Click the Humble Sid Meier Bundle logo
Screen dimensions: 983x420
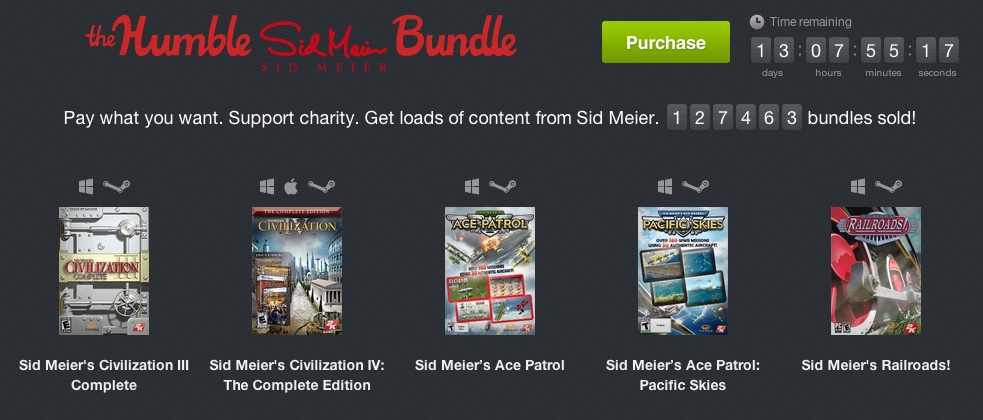(302, 43)
